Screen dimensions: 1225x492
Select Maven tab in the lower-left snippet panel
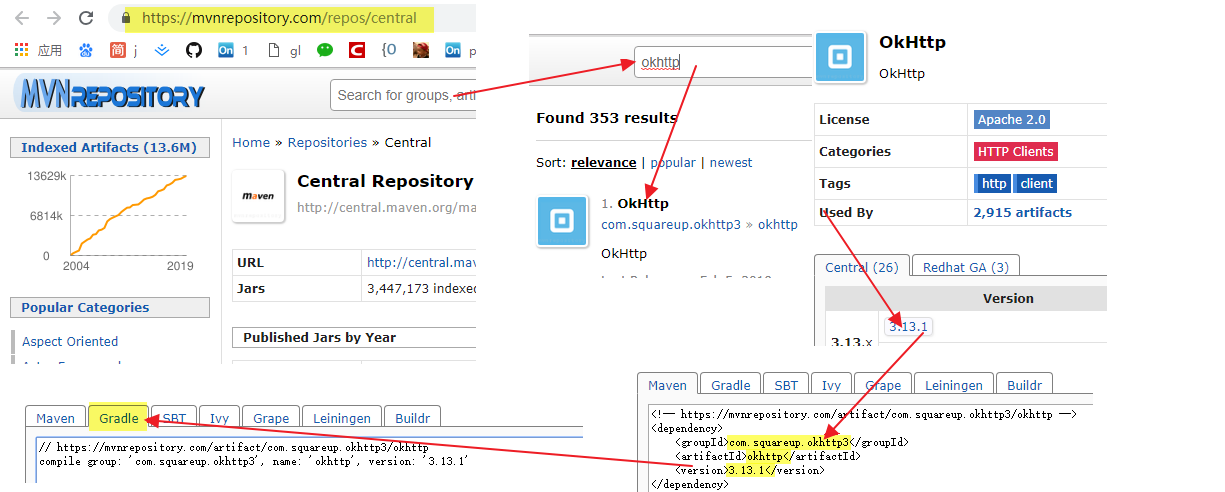(56, 418)
